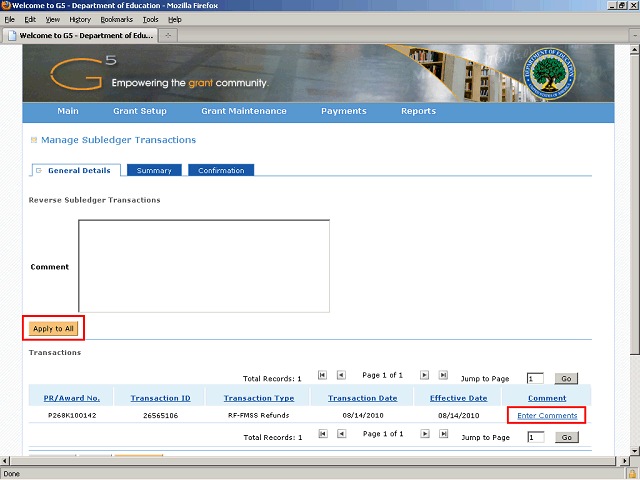This screenshot has height=480, width=640.
Task: Click icon beside Manage Subledger Transactions heading
Action: tap(34, 140)
